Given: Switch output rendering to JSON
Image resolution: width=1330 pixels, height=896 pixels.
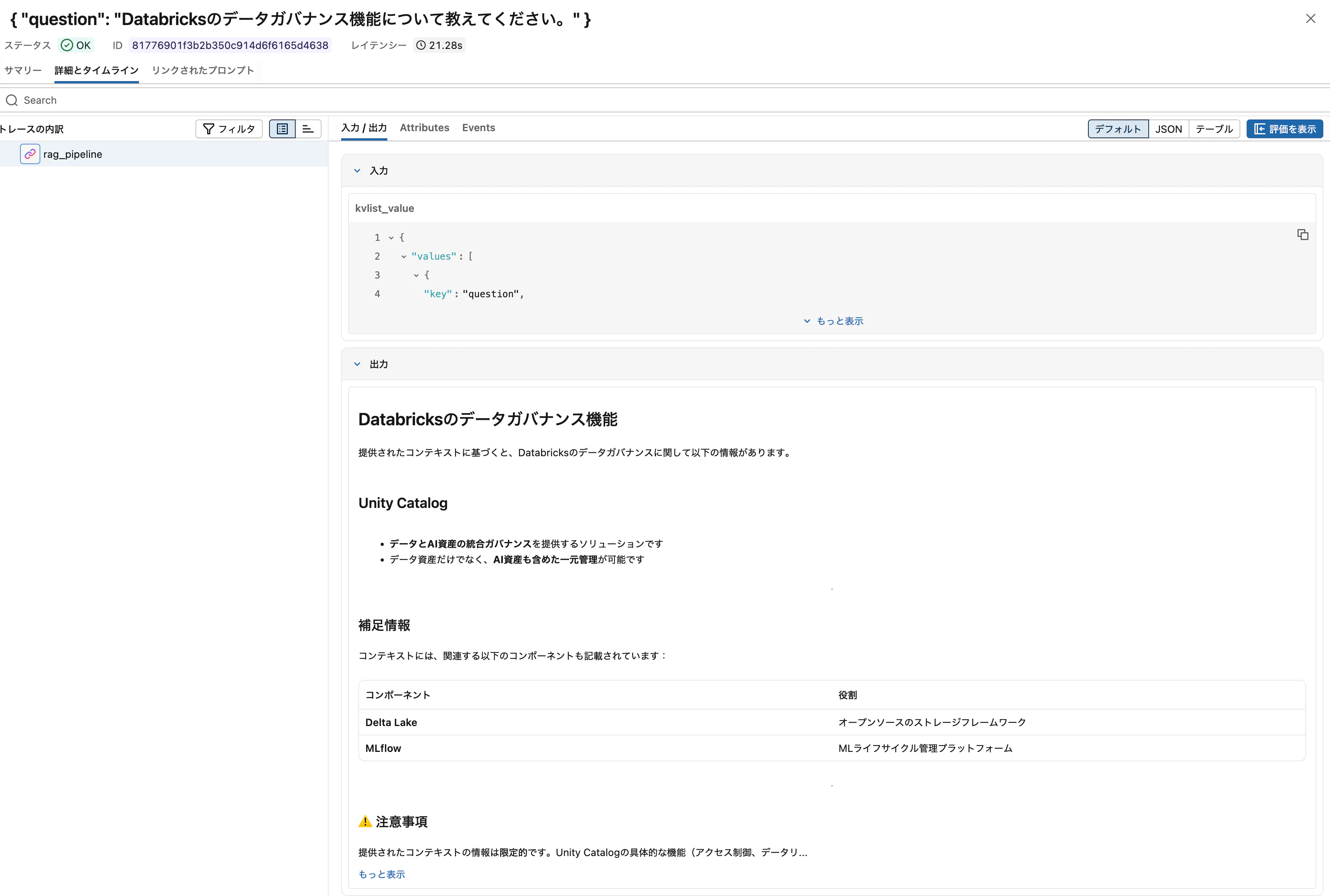Looking at the screenshot, I should [1168, 128].
